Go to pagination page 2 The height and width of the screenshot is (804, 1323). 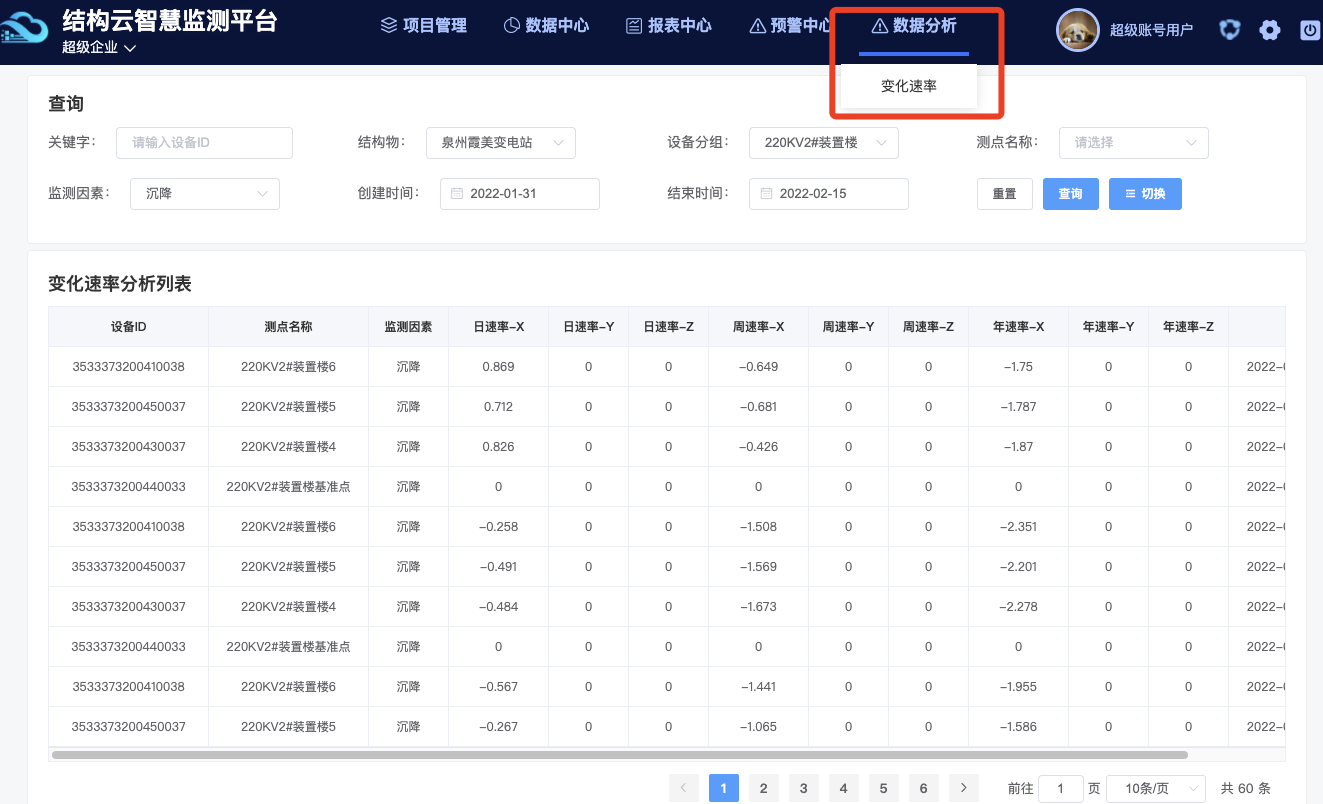[763, 788]
